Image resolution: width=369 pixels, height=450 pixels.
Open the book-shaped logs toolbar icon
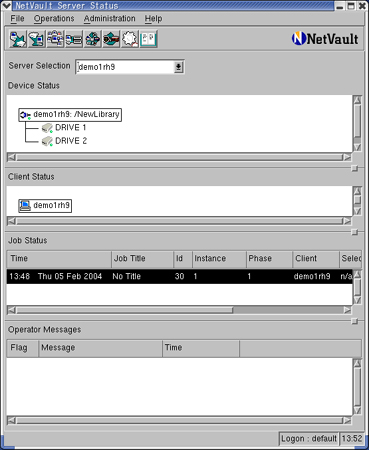(x=149, y=40)
